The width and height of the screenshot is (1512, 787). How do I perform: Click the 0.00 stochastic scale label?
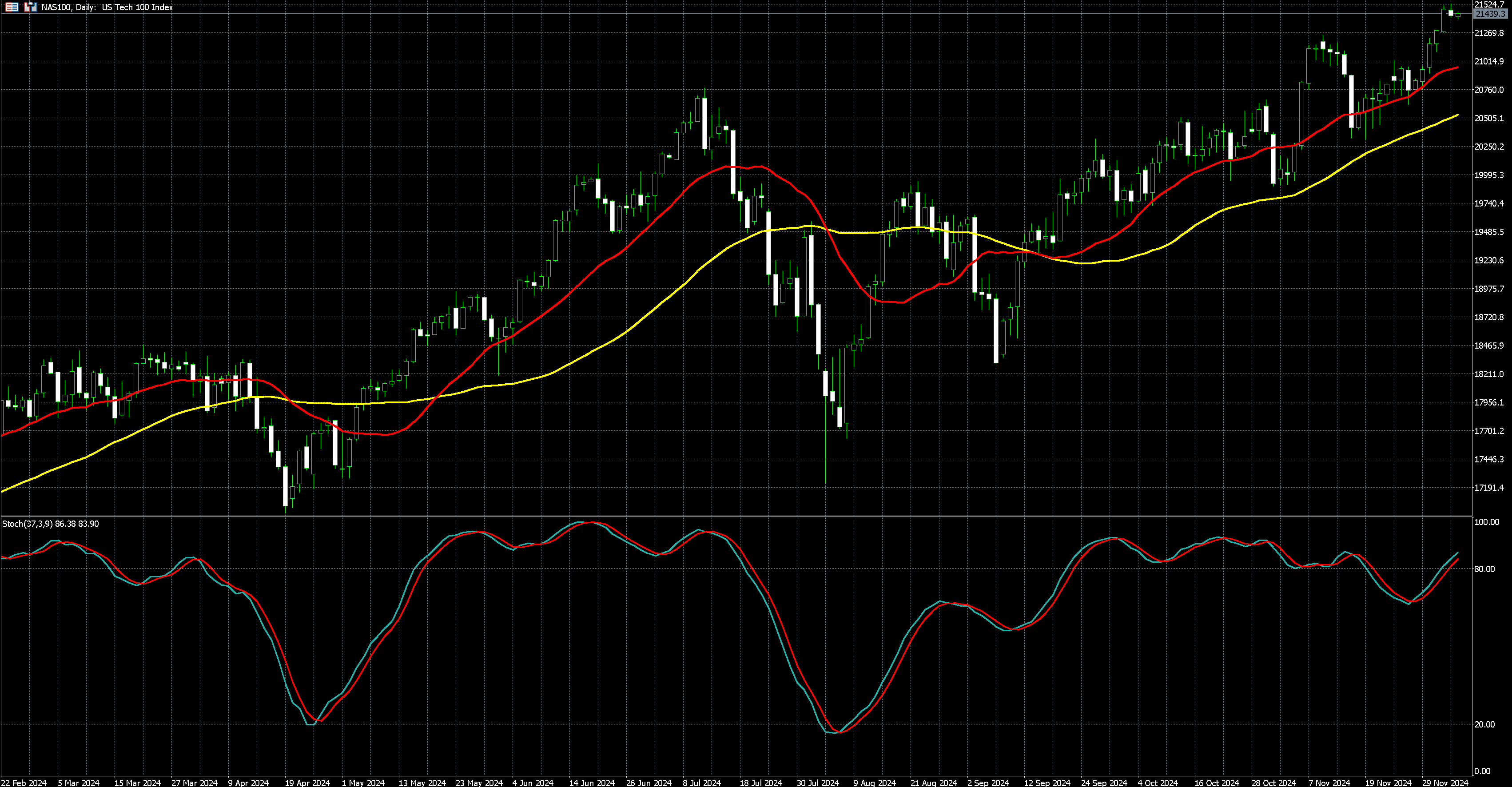click(x=1482, y=771)
